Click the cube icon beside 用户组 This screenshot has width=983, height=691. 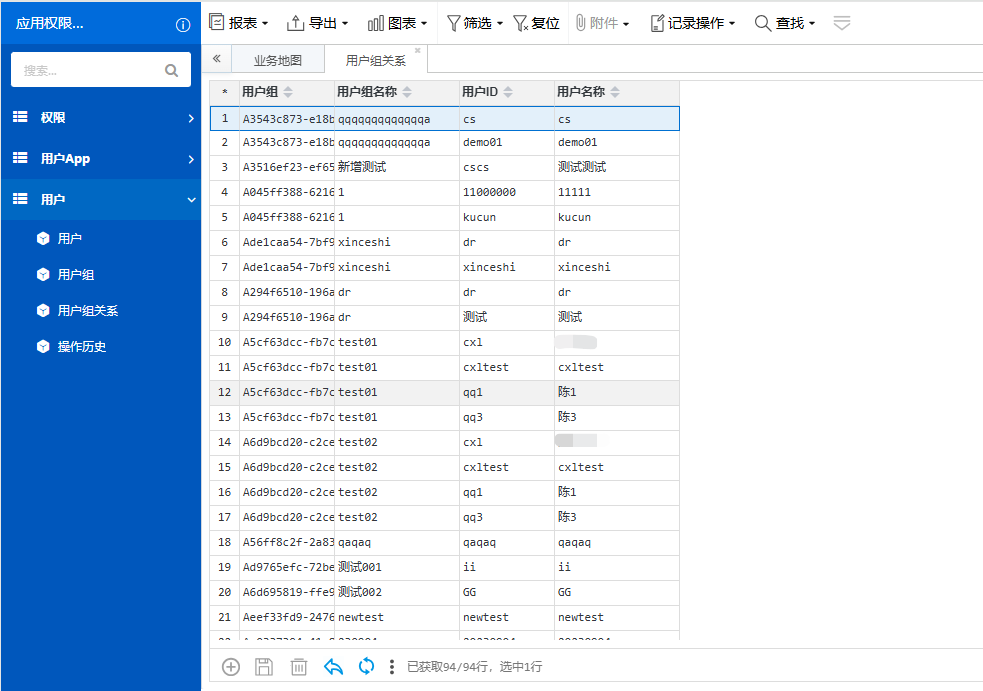click(43, 274)
